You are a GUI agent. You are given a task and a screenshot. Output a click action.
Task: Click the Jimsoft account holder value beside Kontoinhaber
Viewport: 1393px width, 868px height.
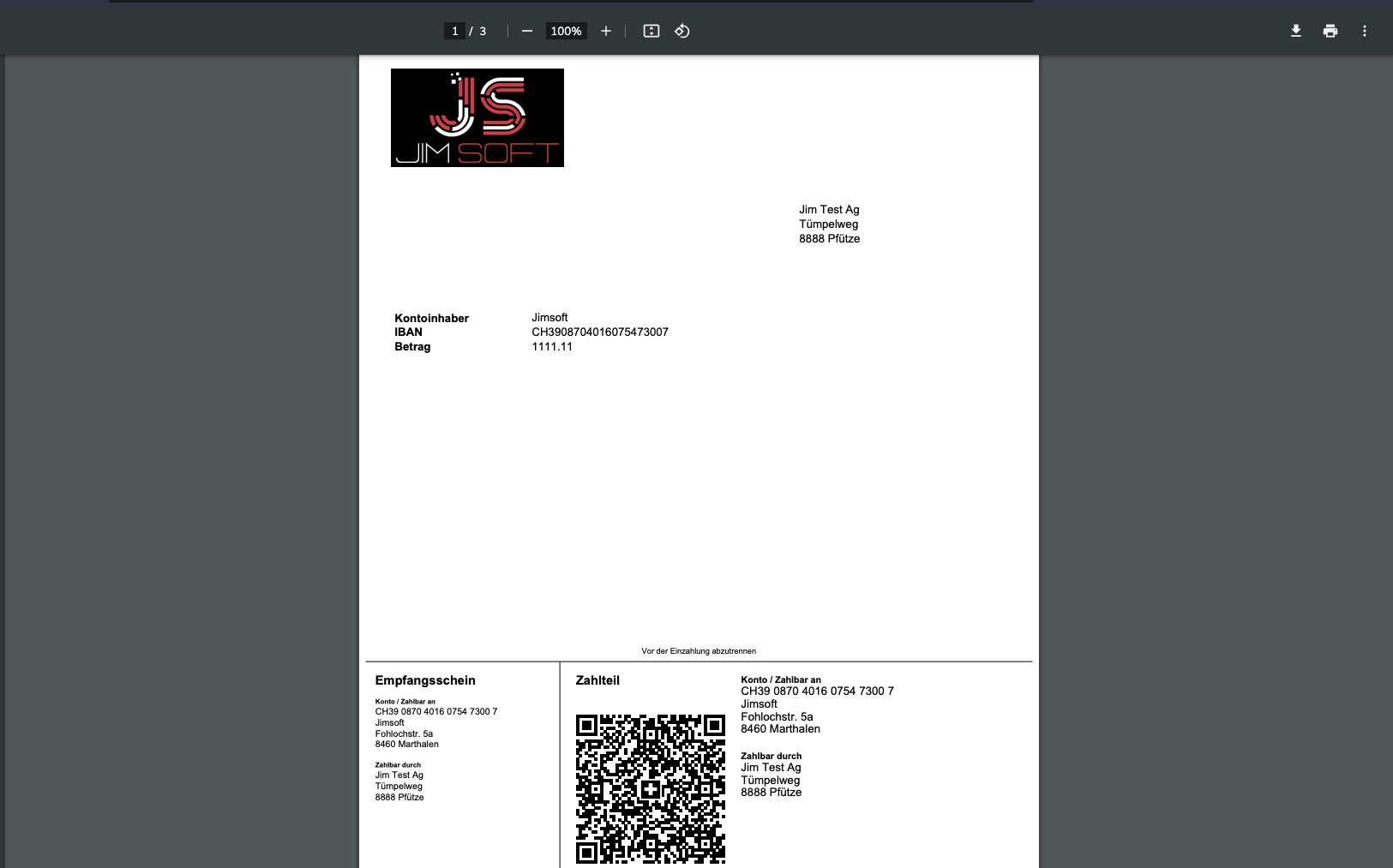point(549,318)
